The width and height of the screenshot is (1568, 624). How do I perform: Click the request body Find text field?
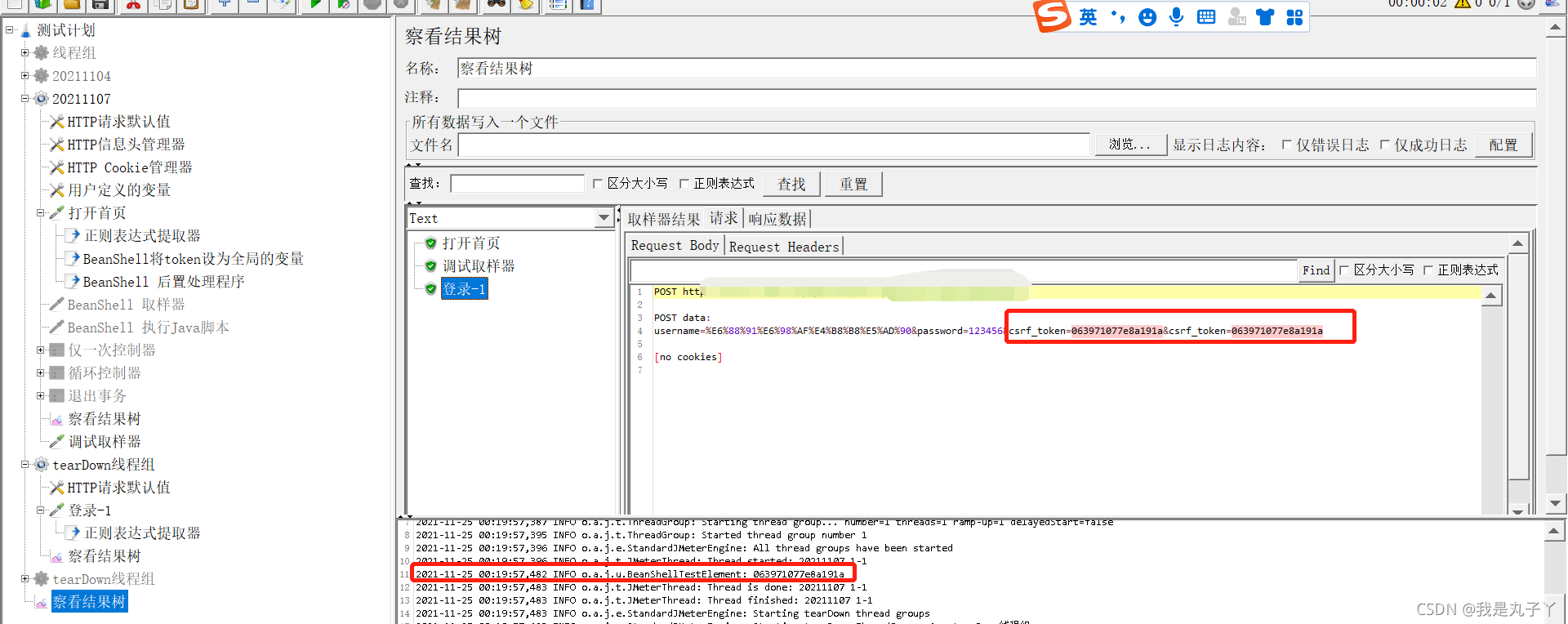pos(964,270)
